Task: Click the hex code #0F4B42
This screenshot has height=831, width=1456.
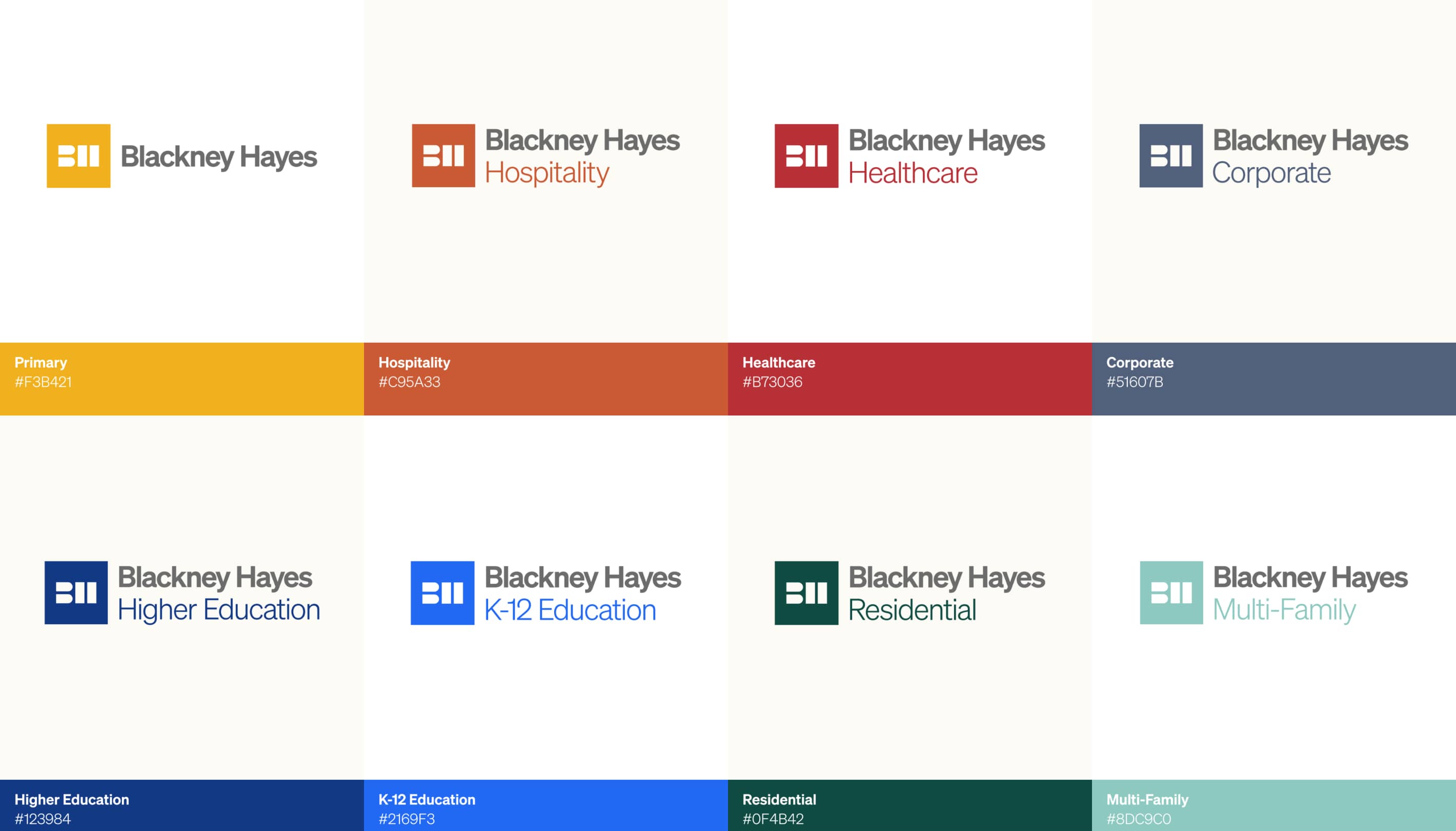Action: (x=773, y=819)
